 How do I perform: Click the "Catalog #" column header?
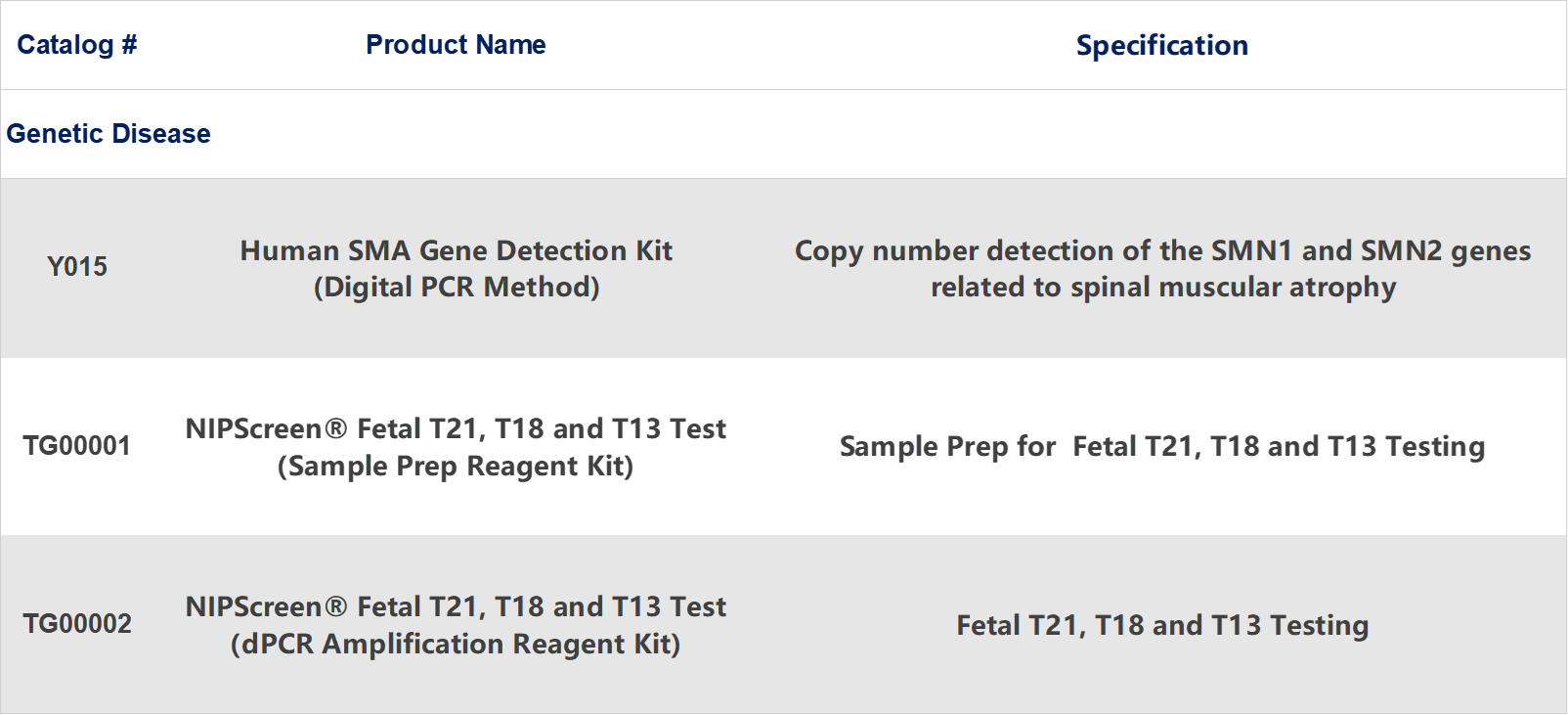76,45
